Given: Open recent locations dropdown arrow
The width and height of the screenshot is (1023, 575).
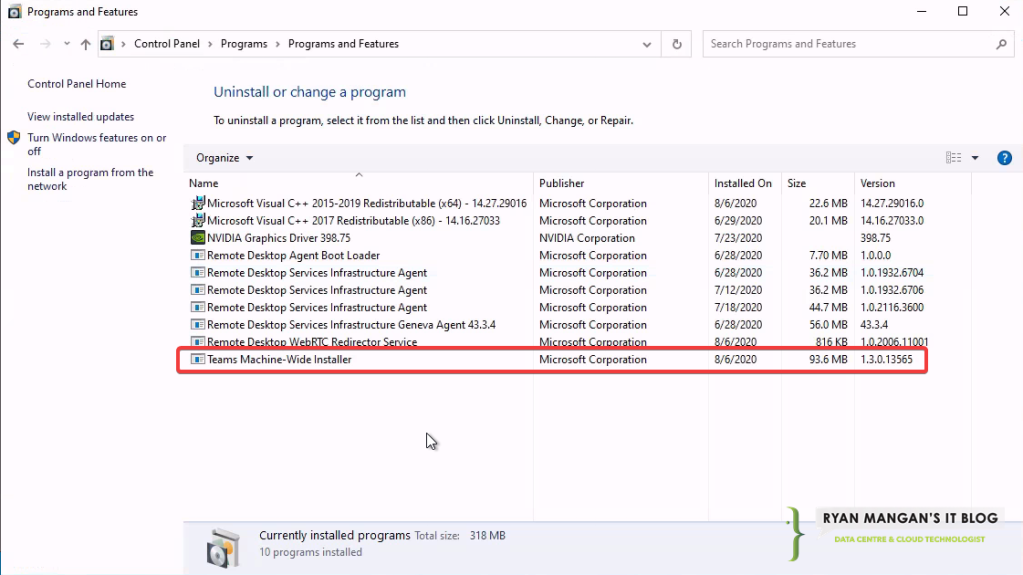Looking at the screenshot, I should (67, 44).
